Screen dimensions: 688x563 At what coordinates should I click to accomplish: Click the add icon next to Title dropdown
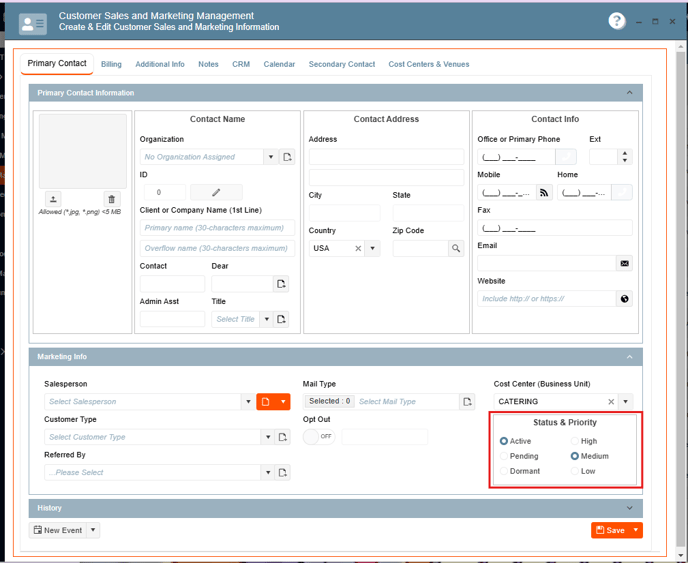coord(281,319)
